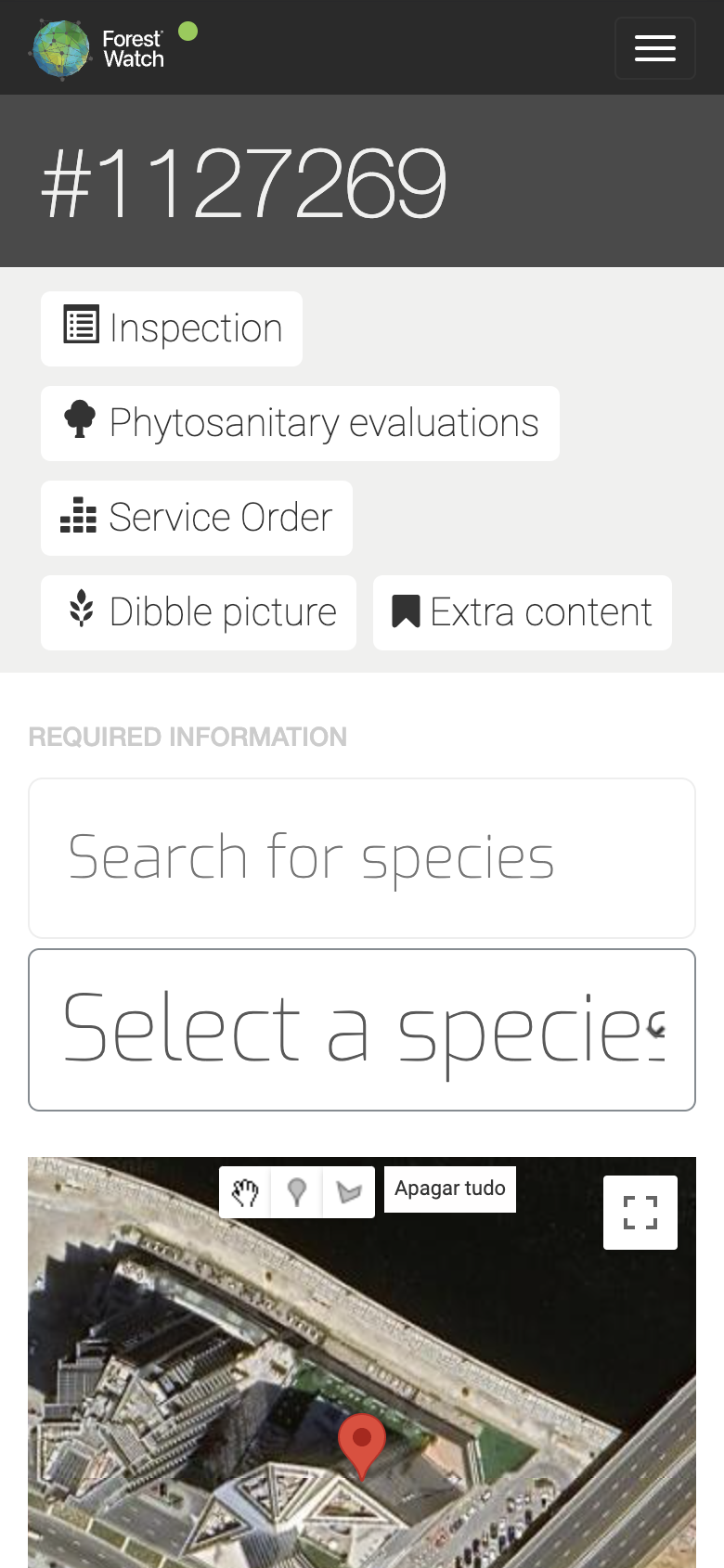Open the hamburger navigation menu
Viewport: 724px width, 1568px height.
click(x=654, y=48)
